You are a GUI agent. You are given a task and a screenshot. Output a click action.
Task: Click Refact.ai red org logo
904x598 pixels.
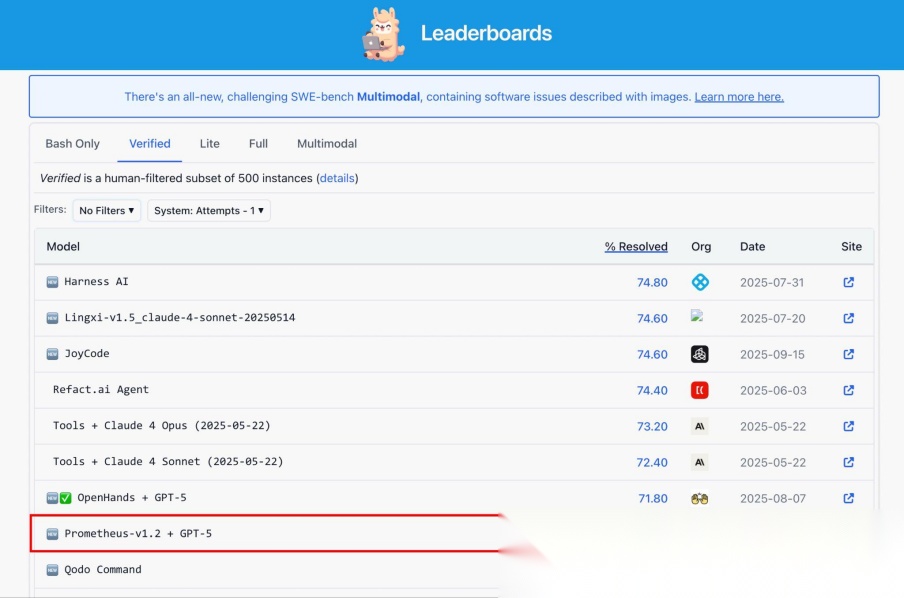(x=700, y=390)
